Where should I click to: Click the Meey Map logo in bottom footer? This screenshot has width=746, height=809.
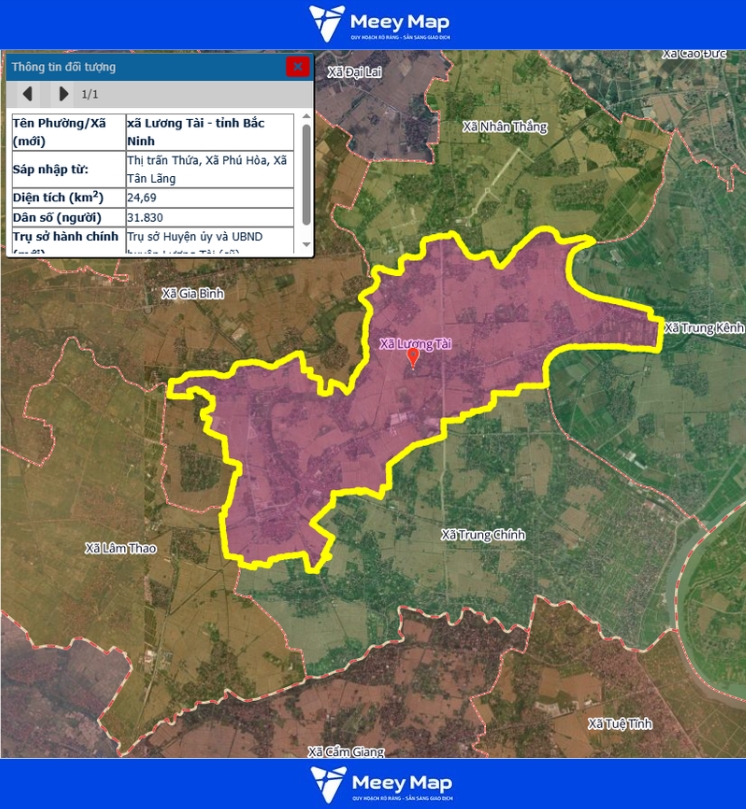pyautogui.click(x=380, y=784)
